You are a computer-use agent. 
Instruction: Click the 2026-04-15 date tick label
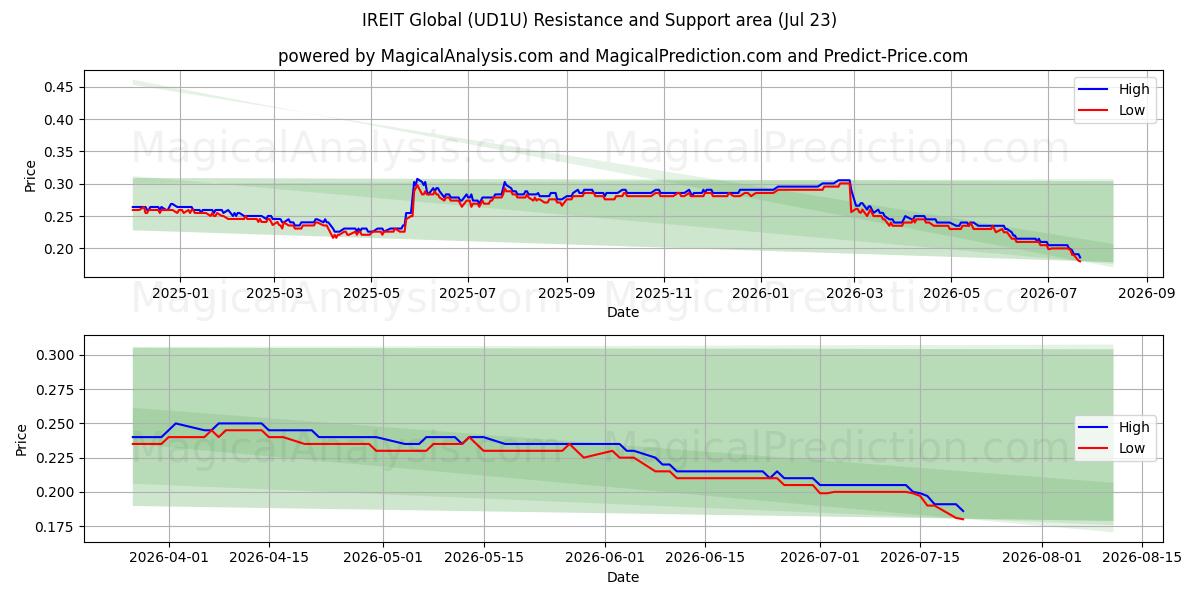point(269,558)
